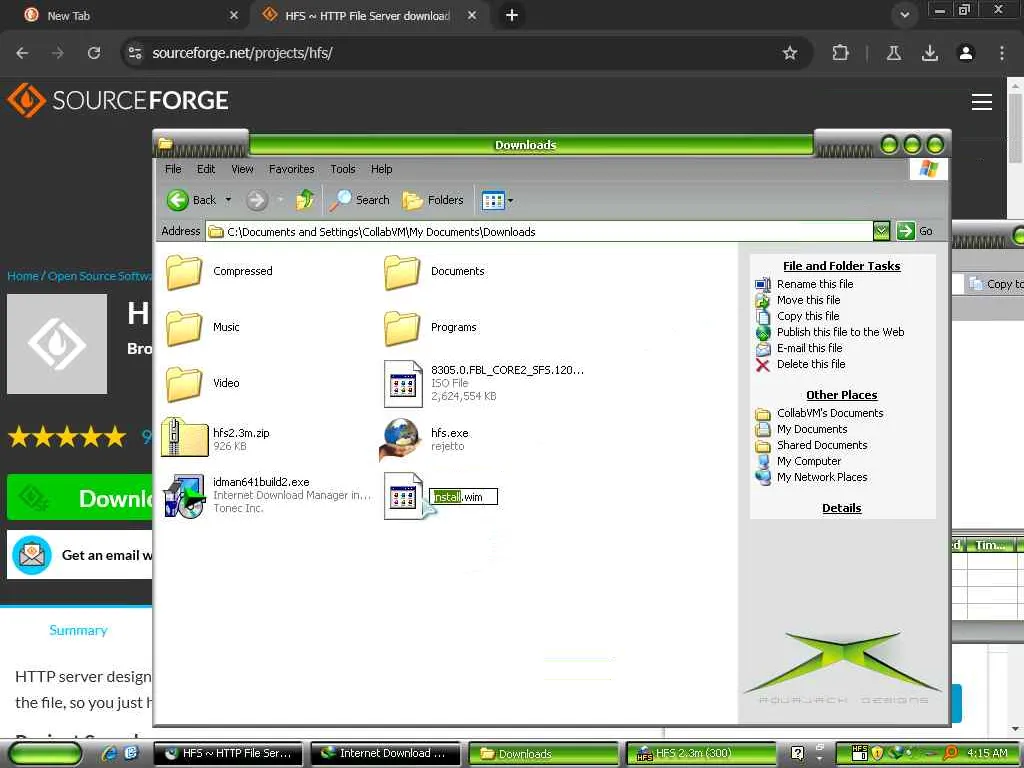Open Internet Download Manager taskbar button

(387, 753)
